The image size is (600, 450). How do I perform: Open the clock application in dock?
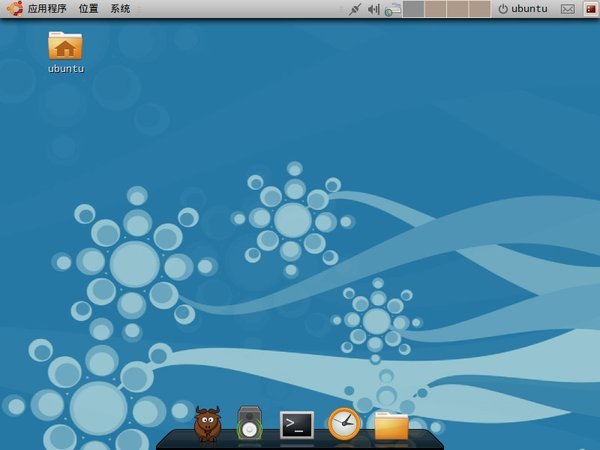pos(344,424)
